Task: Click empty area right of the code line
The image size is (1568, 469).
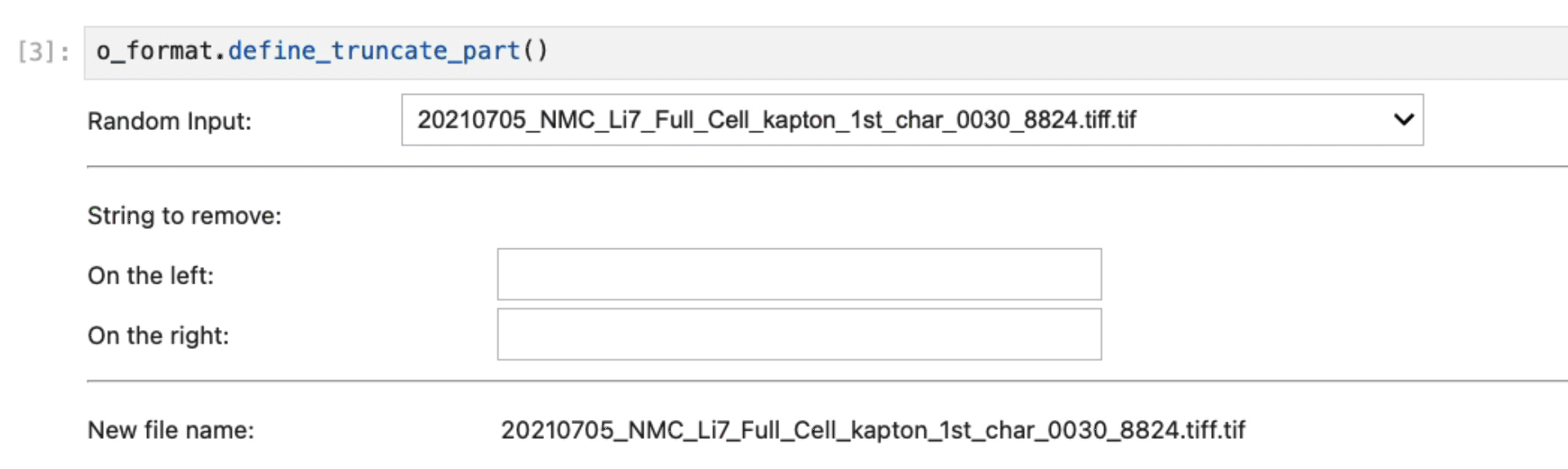Action: (1062, 52)
